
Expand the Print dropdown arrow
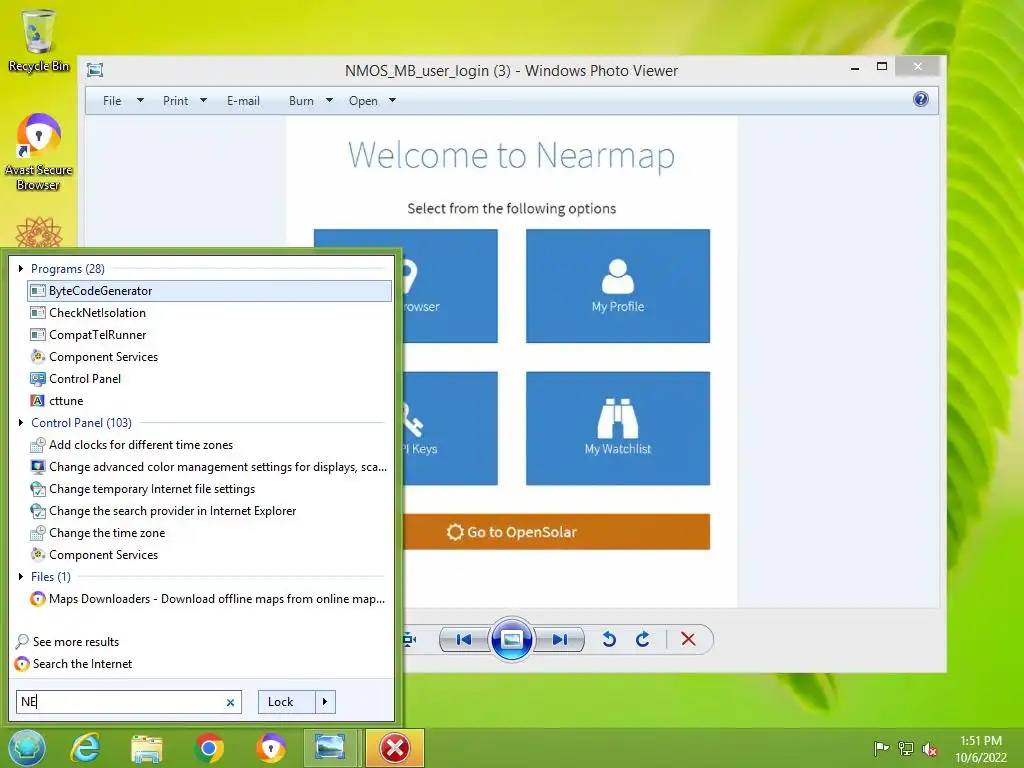[203, 101]
